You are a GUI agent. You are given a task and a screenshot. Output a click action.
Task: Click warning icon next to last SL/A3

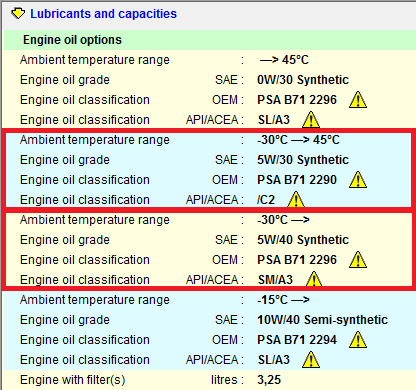pyautogui.click(x=311, y=360)
